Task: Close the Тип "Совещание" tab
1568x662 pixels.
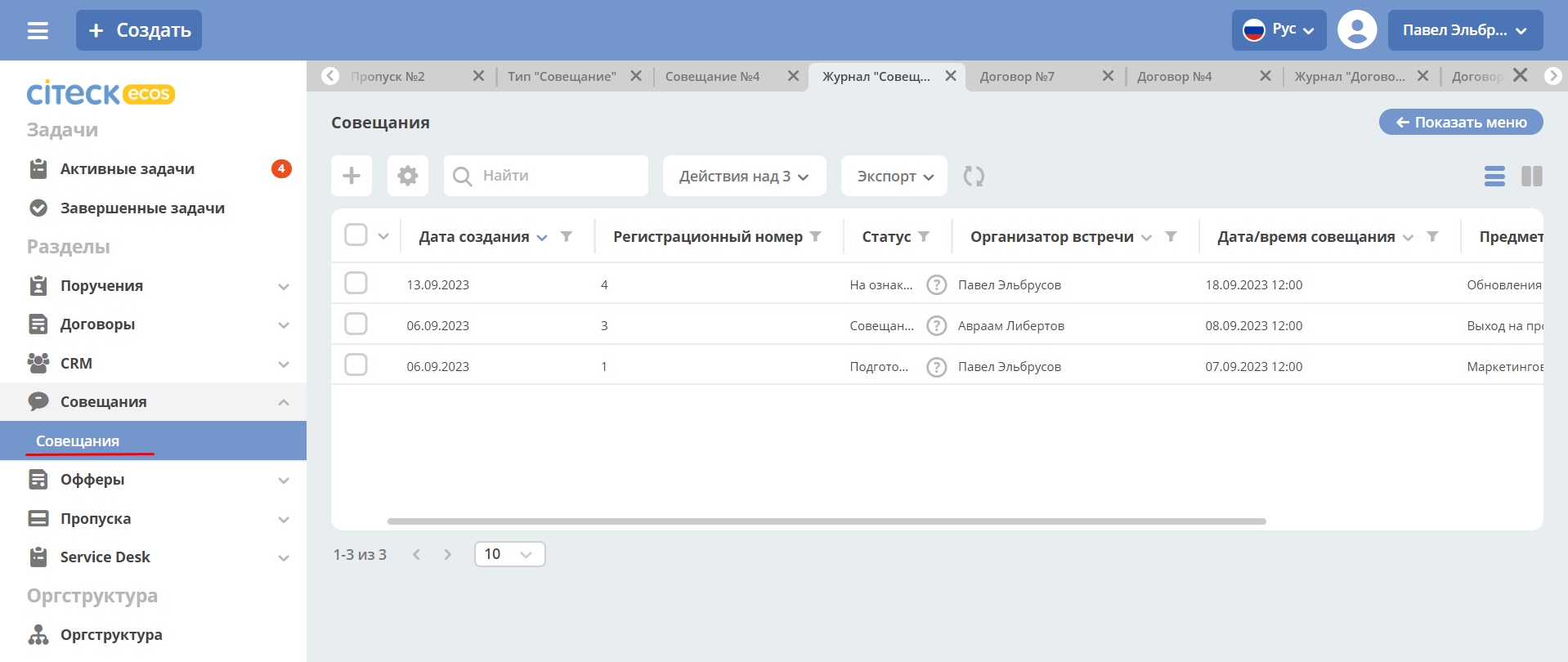Action: [x=635, y=76]
